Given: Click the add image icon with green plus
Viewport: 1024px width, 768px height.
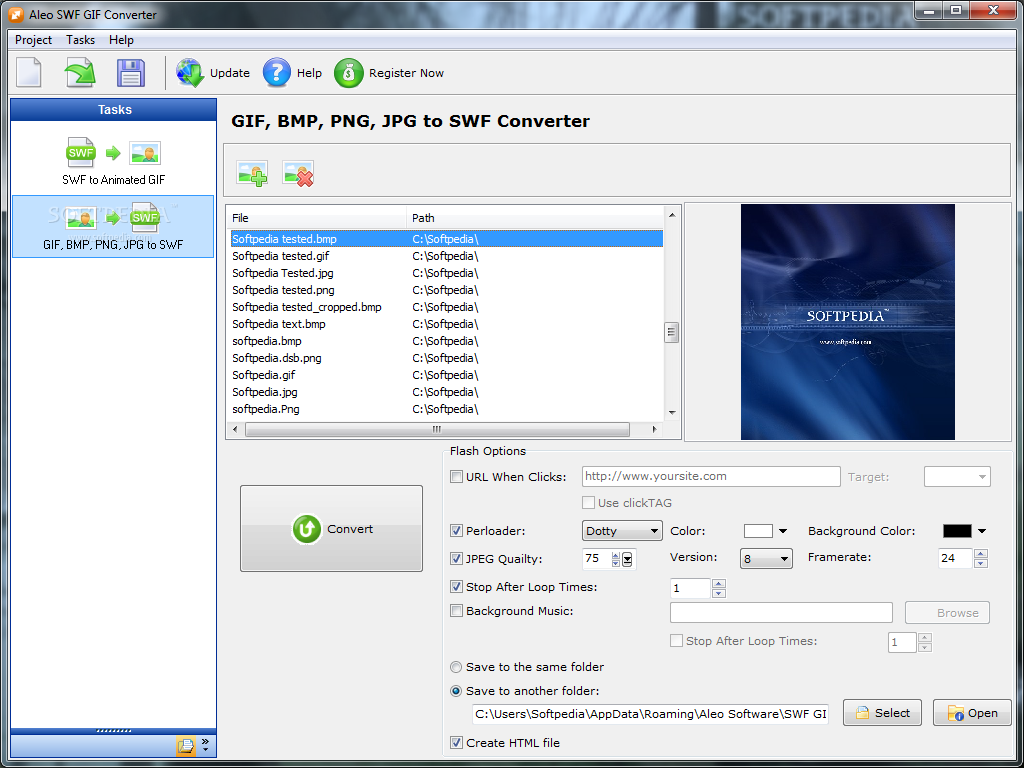Looking at the screenshot, I should tap(252, 173).
